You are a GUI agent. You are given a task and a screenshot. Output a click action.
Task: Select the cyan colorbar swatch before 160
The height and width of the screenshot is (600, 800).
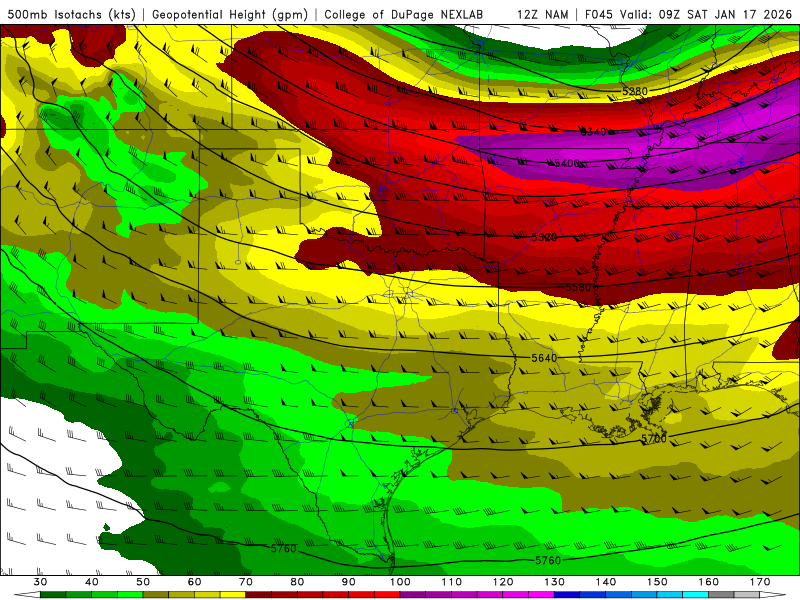tap(696, 595)
